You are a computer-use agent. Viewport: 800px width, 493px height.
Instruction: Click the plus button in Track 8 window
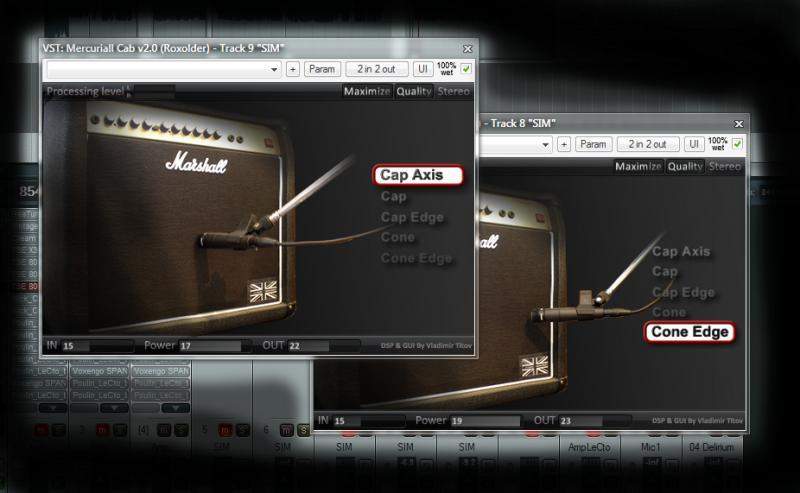click(x=564, y=144)
